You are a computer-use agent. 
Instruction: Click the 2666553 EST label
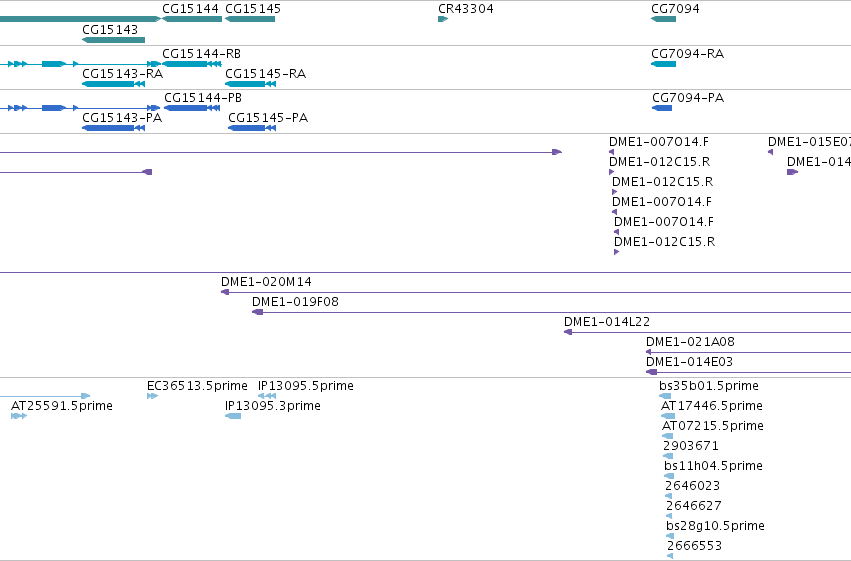click(x=694, y=546)
